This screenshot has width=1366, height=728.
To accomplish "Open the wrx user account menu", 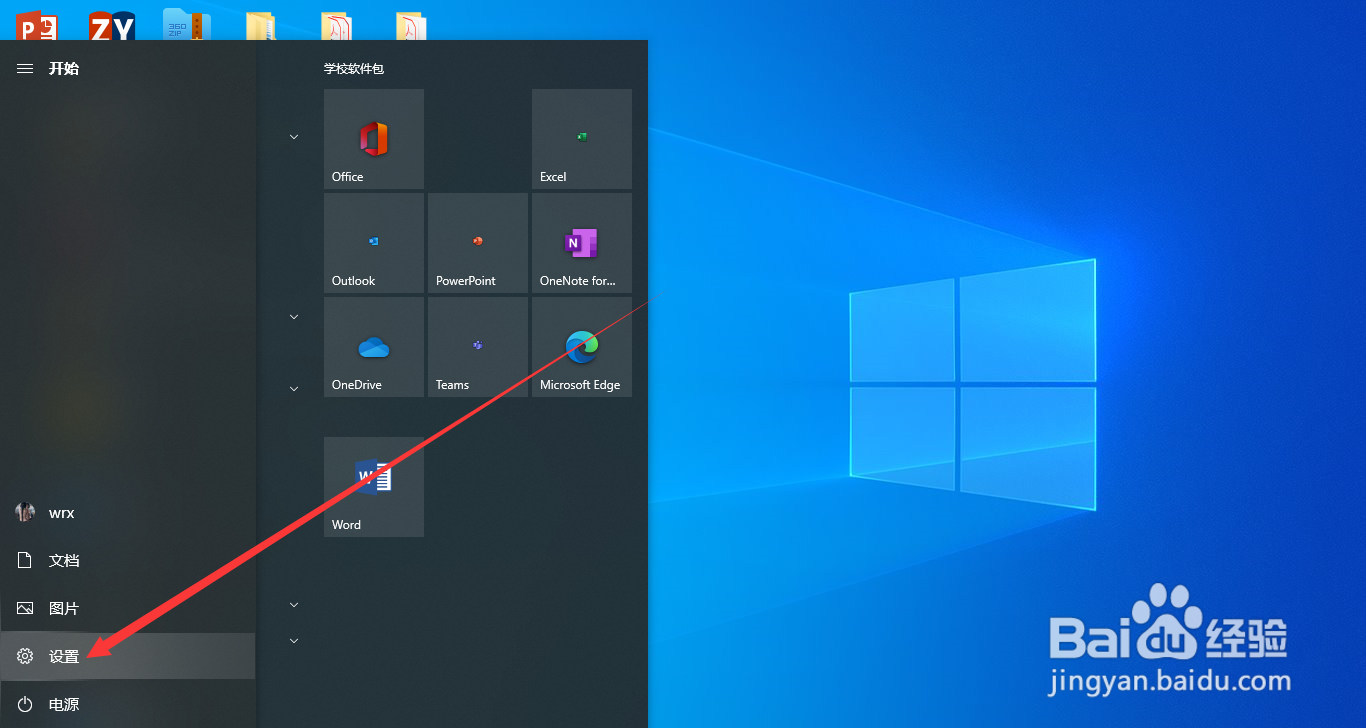I will tap(128, 512).
